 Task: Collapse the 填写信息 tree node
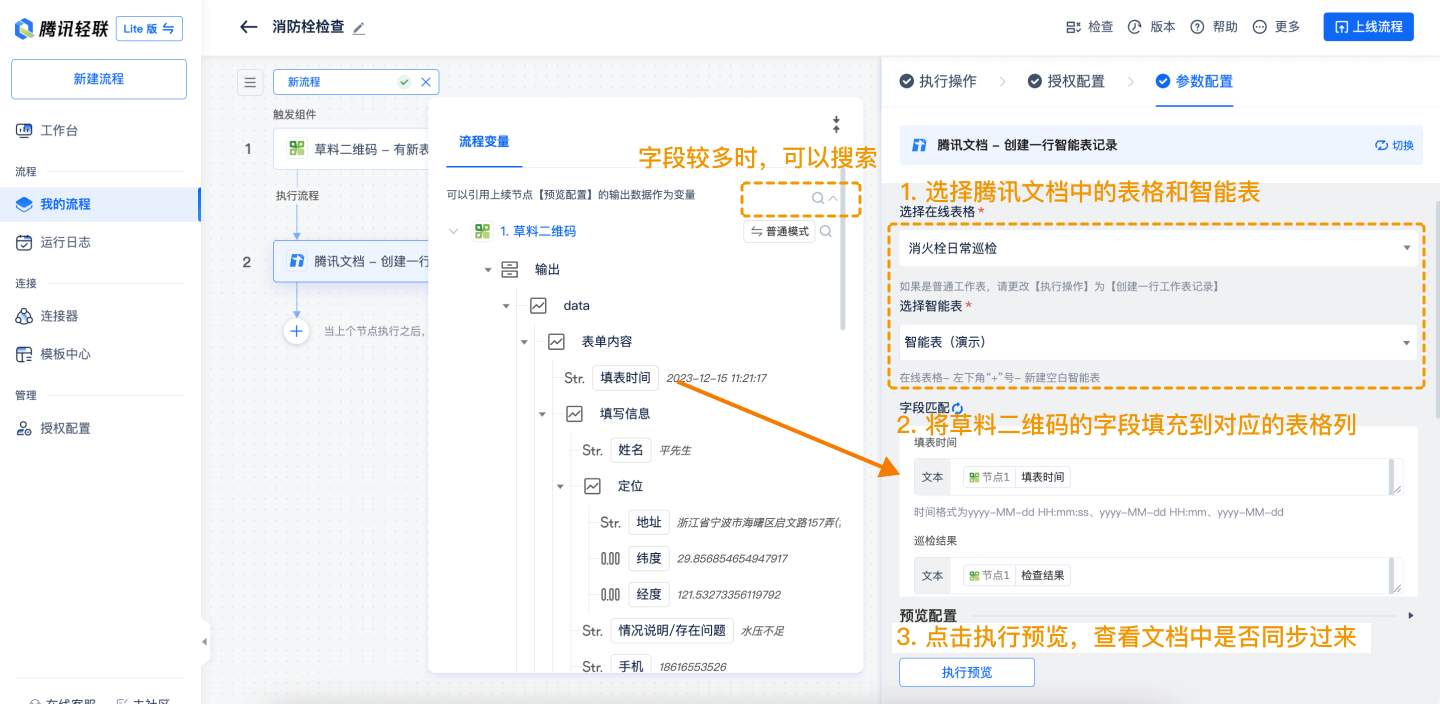click(x=542, y=414)
